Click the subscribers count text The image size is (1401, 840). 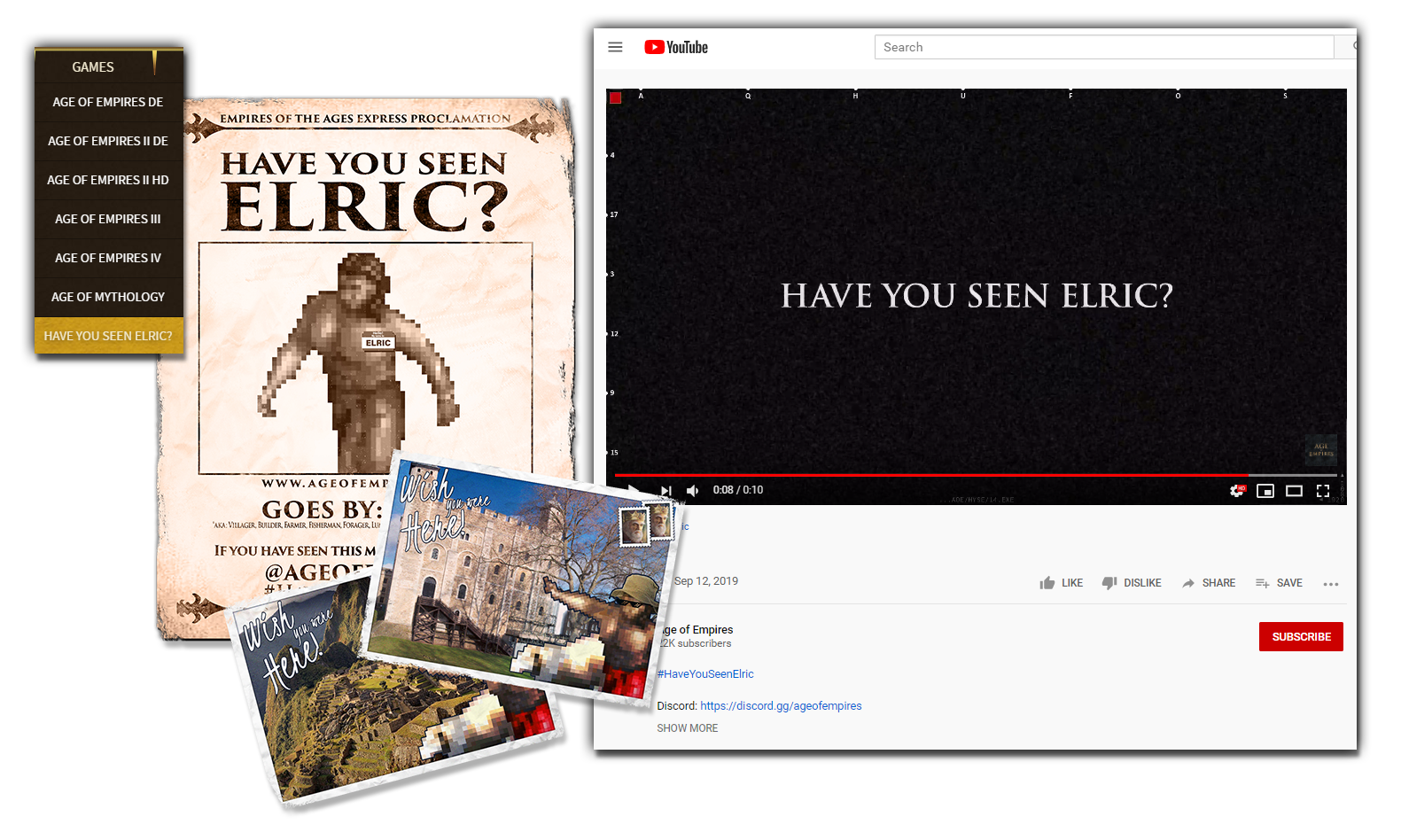(696, 644)
